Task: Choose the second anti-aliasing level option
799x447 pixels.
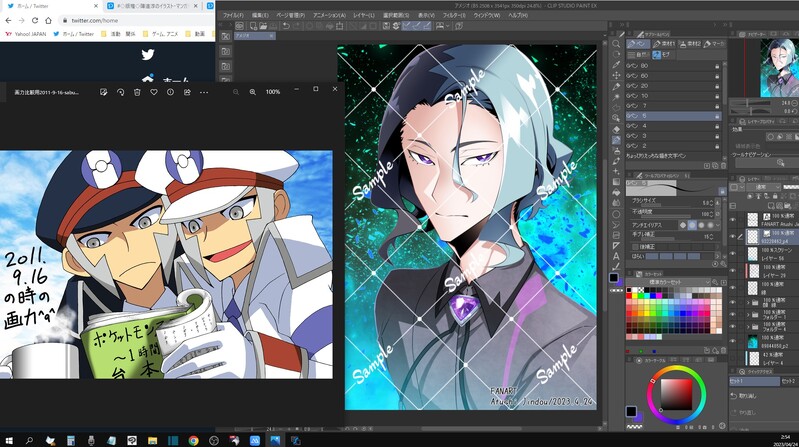Action: 692,225
